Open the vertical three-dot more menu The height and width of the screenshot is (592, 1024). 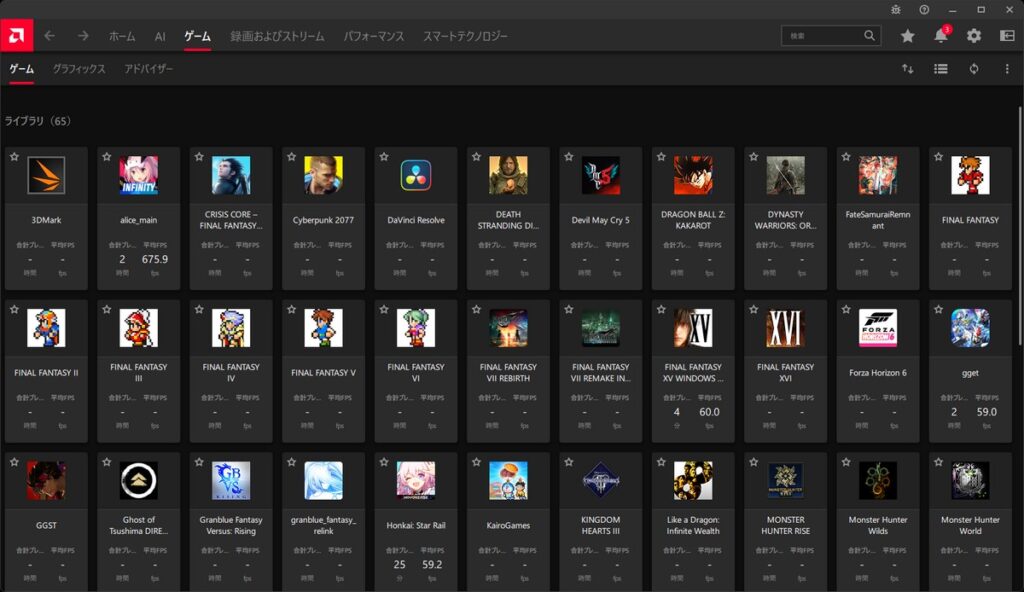pos(1007,69)
